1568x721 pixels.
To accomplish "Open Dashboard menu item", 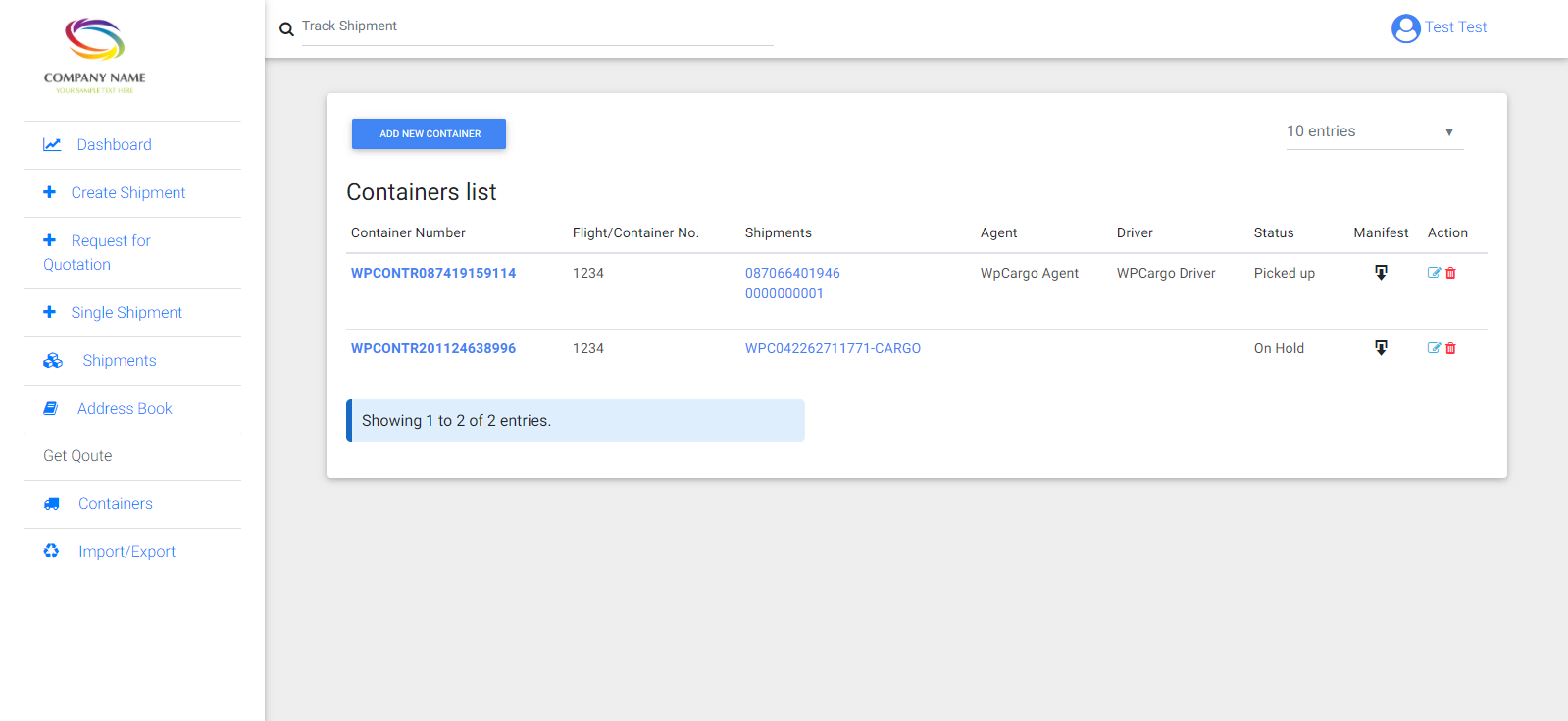I will pyautogui.click(x=115, y=145).
